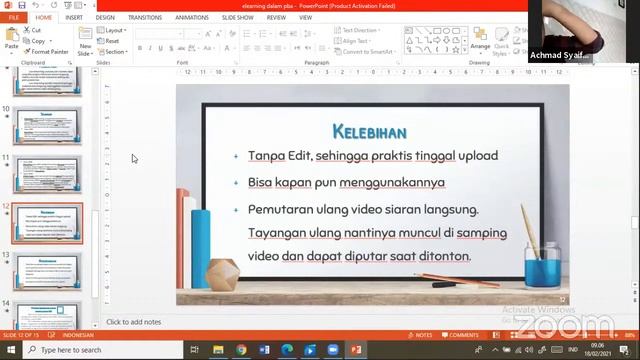Select slide 10 thumbnail
Viewport: 640px width, 360px height.
coord(47,126)
